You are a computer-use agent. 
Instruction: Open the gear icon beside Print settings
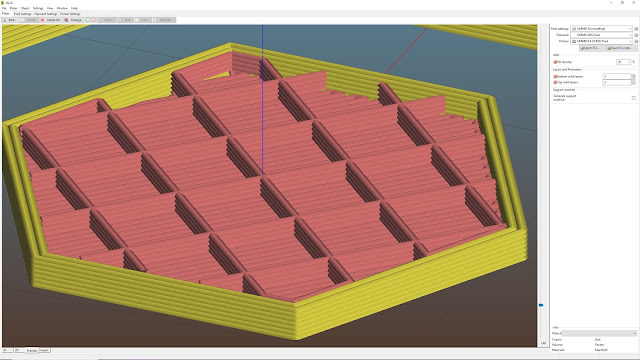(x=636, y=29)
